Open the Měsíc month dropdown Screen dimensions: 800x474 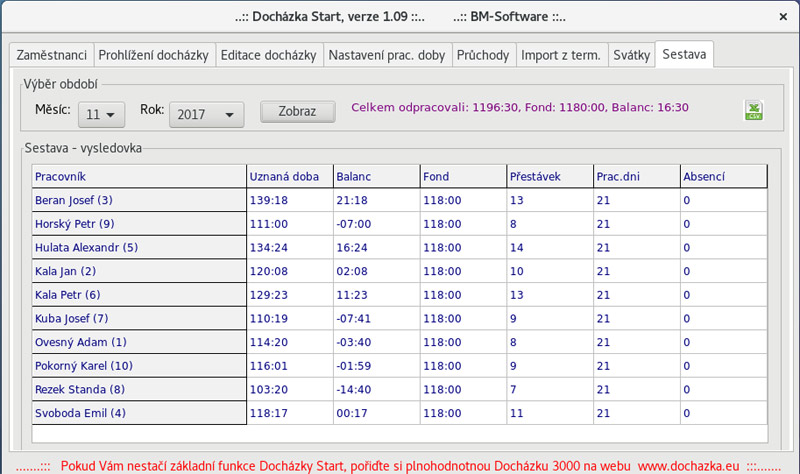100,114
